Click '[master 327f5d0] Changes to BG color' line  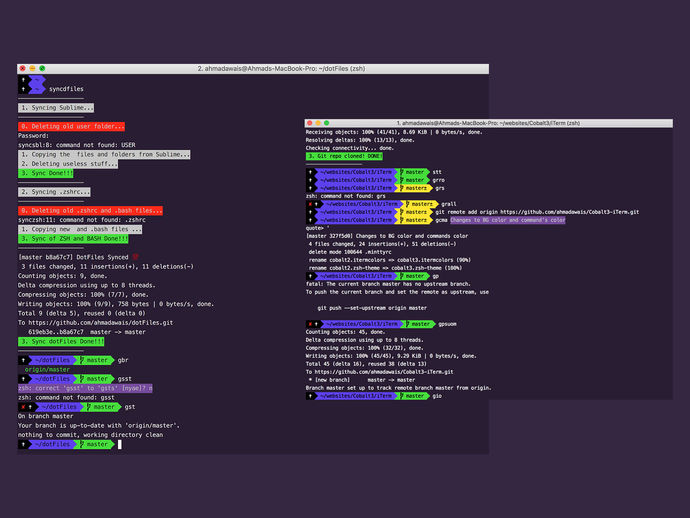[387, 236]
